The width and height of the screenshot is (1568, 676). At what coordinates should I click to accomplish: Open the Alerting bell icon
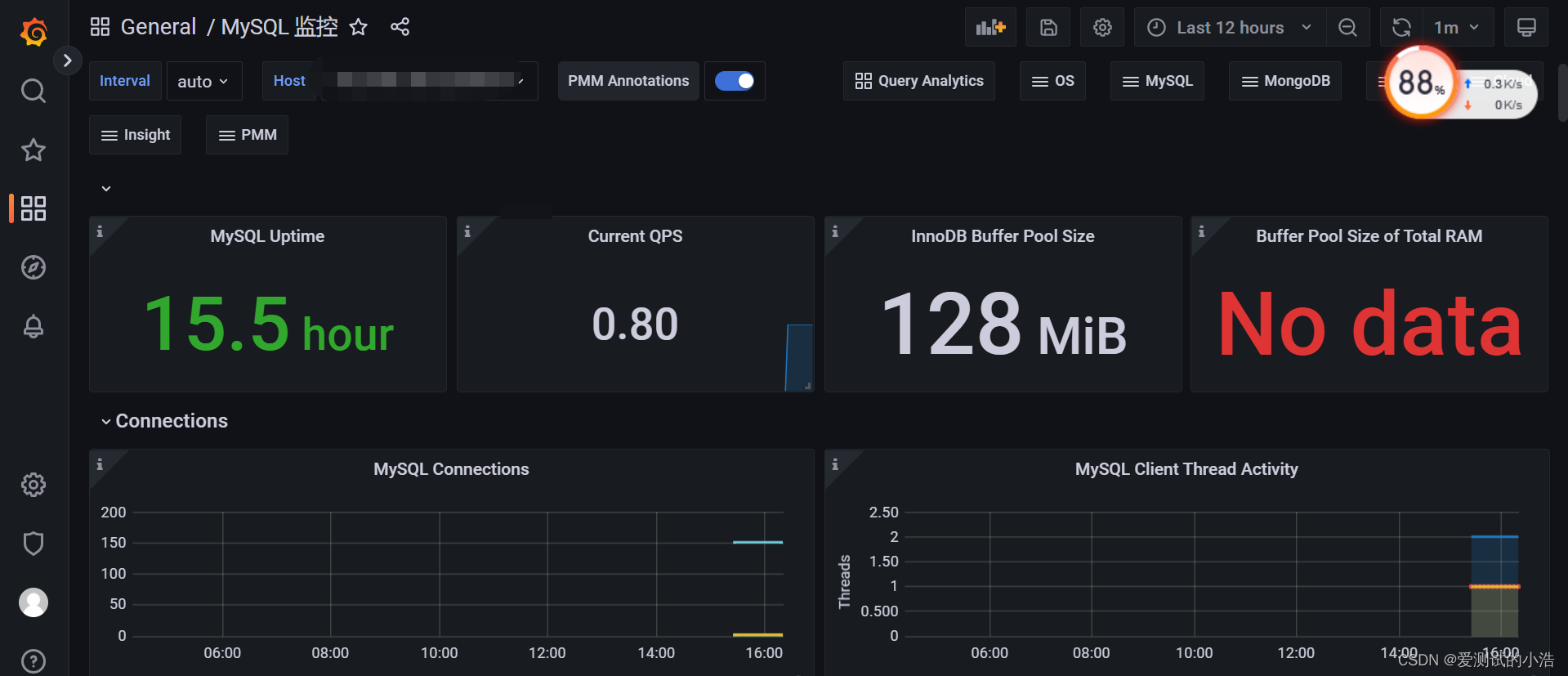tap(34, 326)
